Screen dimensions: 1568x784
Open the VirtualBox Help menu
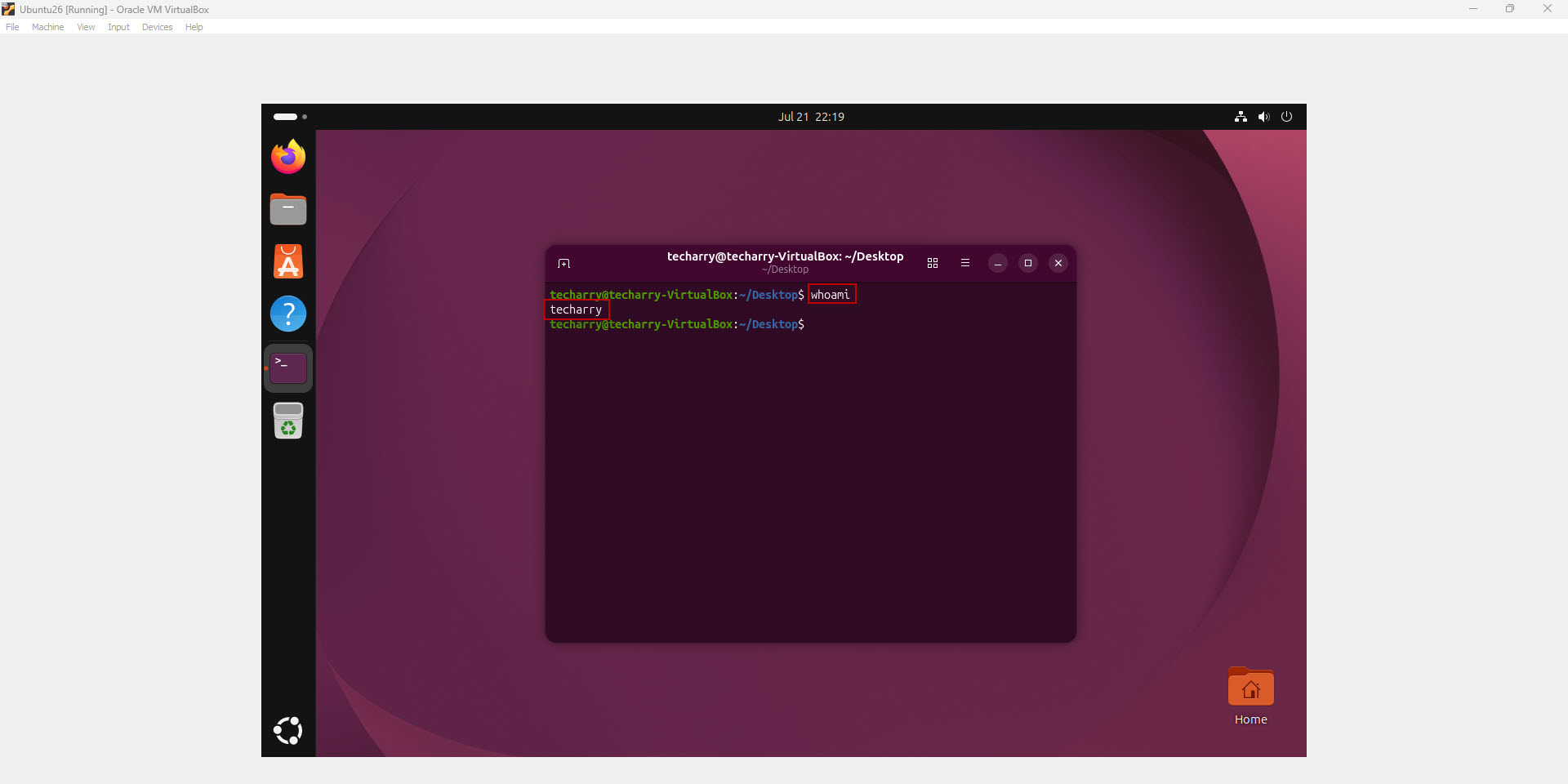pyautogui.click(x=194, y=27)
